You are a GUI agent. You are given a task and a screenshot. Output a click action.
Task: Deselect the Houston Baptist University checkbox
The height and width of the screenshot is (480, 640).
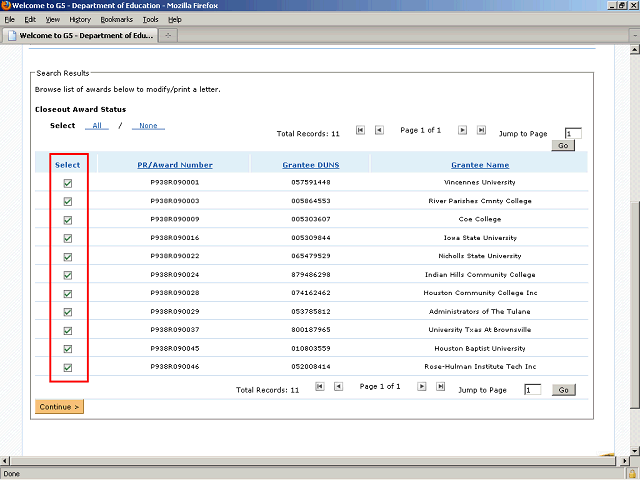click(68, 349)
